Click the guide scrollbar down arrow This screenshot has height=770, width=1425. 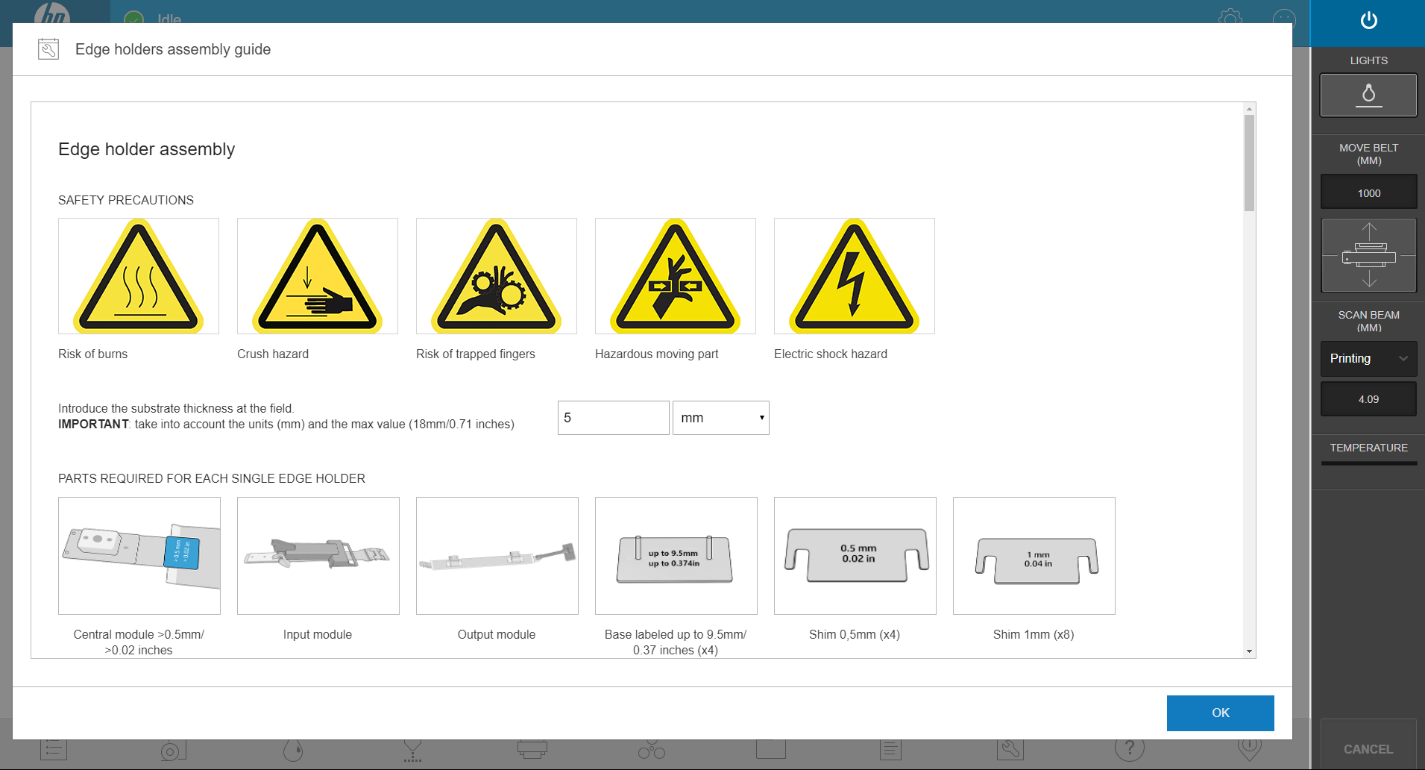(1249, 651)
